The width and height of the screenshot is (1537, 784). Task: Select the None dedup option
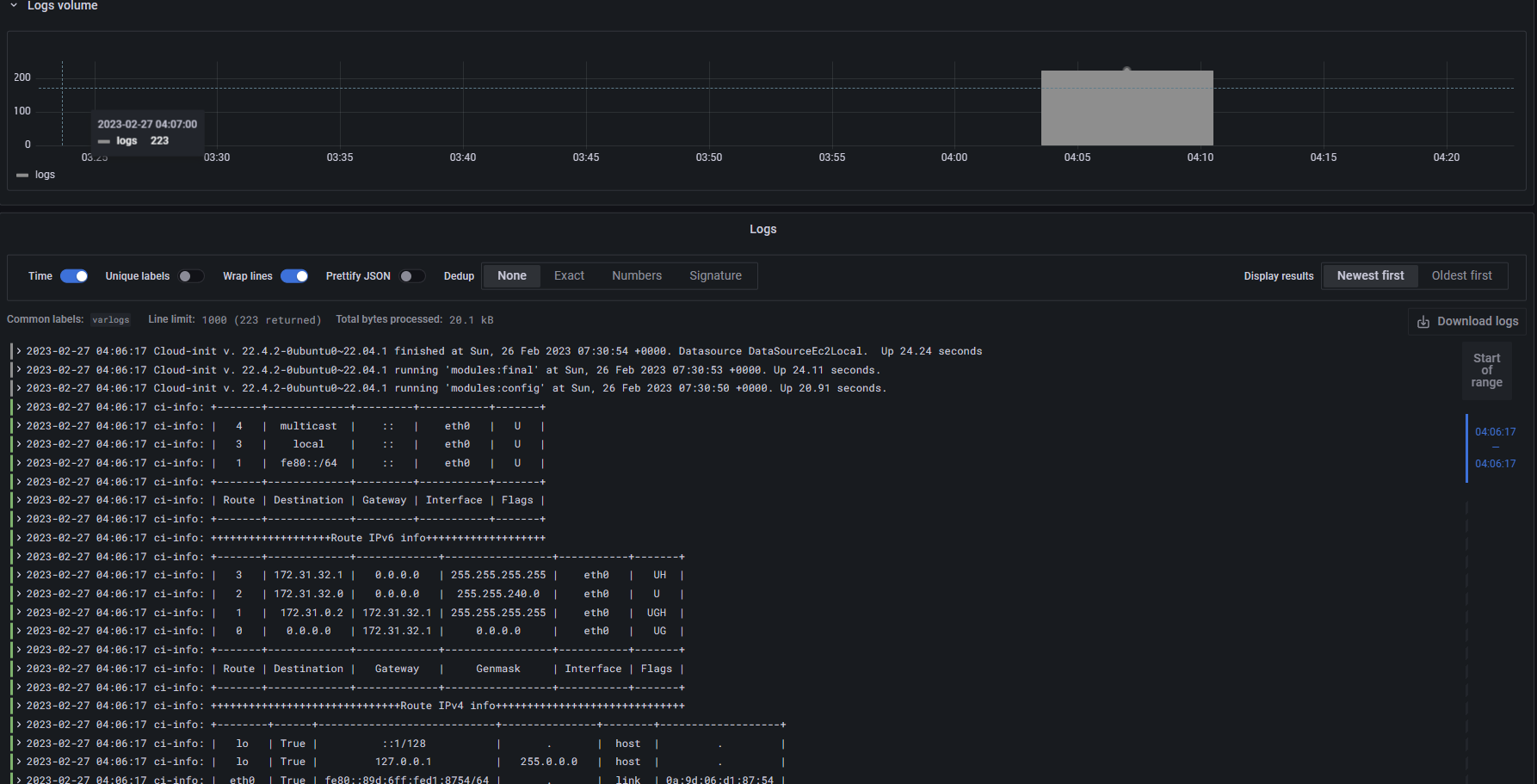pos(512,275)
